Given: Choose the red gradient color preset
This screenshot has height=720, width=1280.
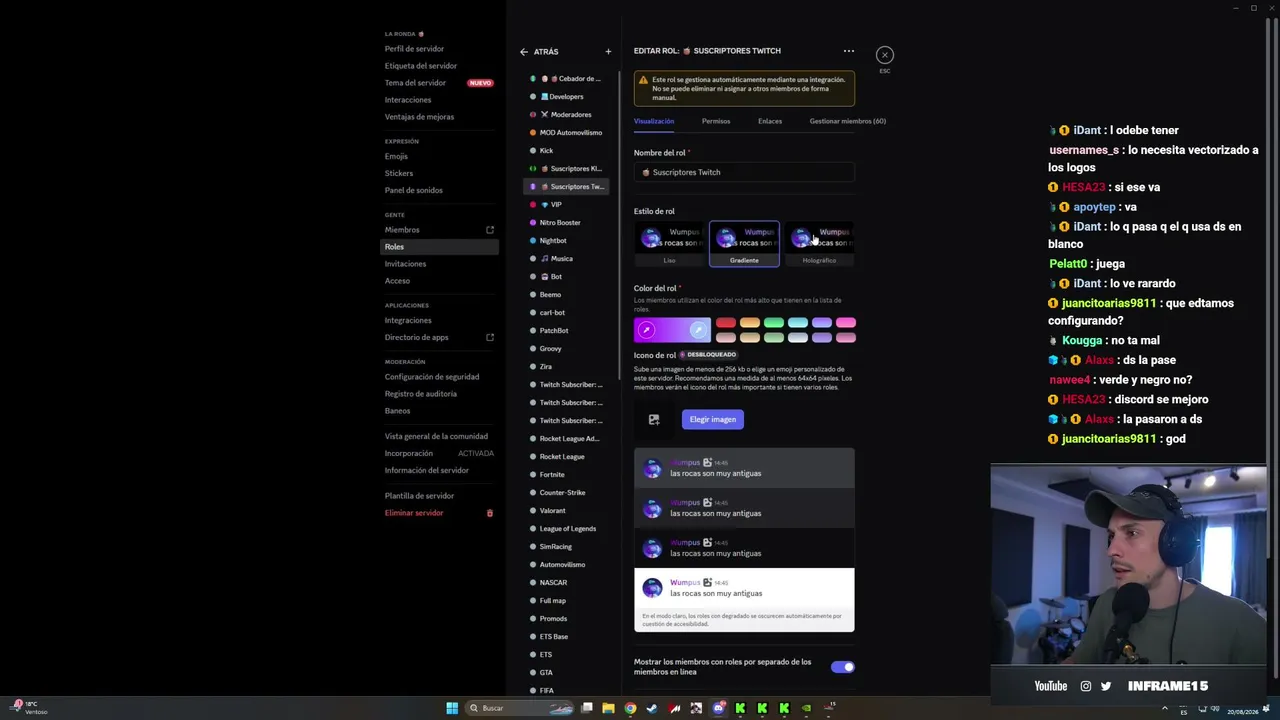Looking at the screenshot, I should click(725, 323).
